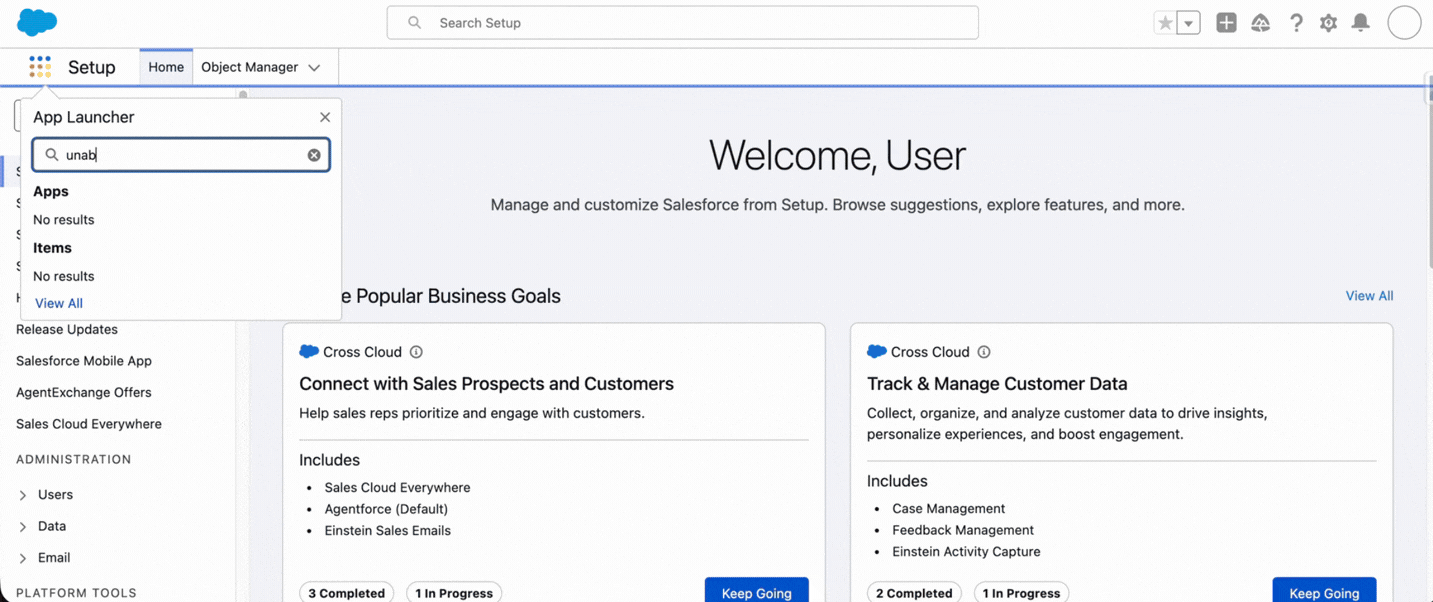Screen dimensions: 1433x602
Task: Switch to the Home tab
Action: coord(166,67)
